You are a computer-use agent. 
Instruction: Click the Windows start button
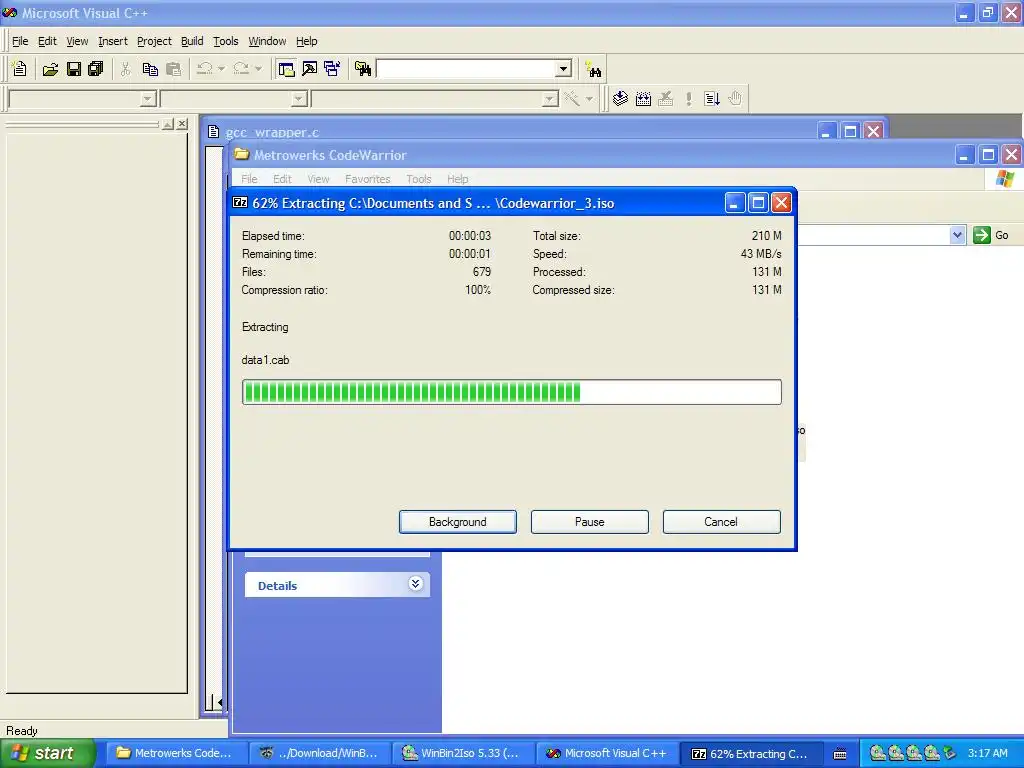click(47, 754)
